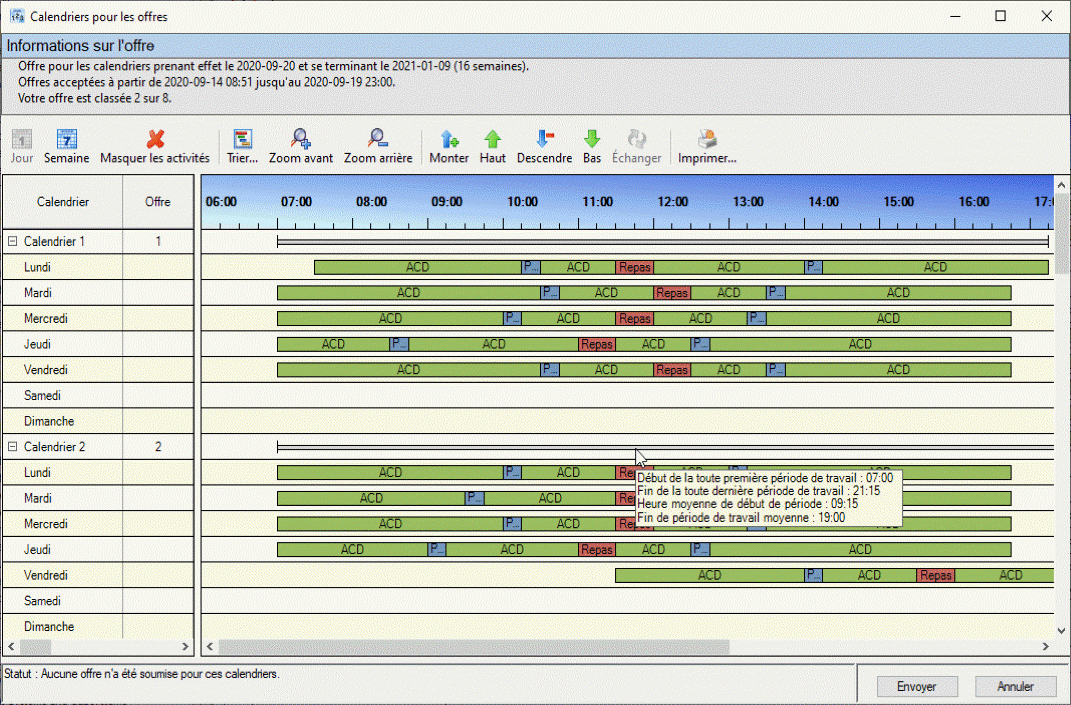Click the red Repas block on Calendrier 1 Lundi
This screenshot has width=1071, height=705.
tap(634, 267)
